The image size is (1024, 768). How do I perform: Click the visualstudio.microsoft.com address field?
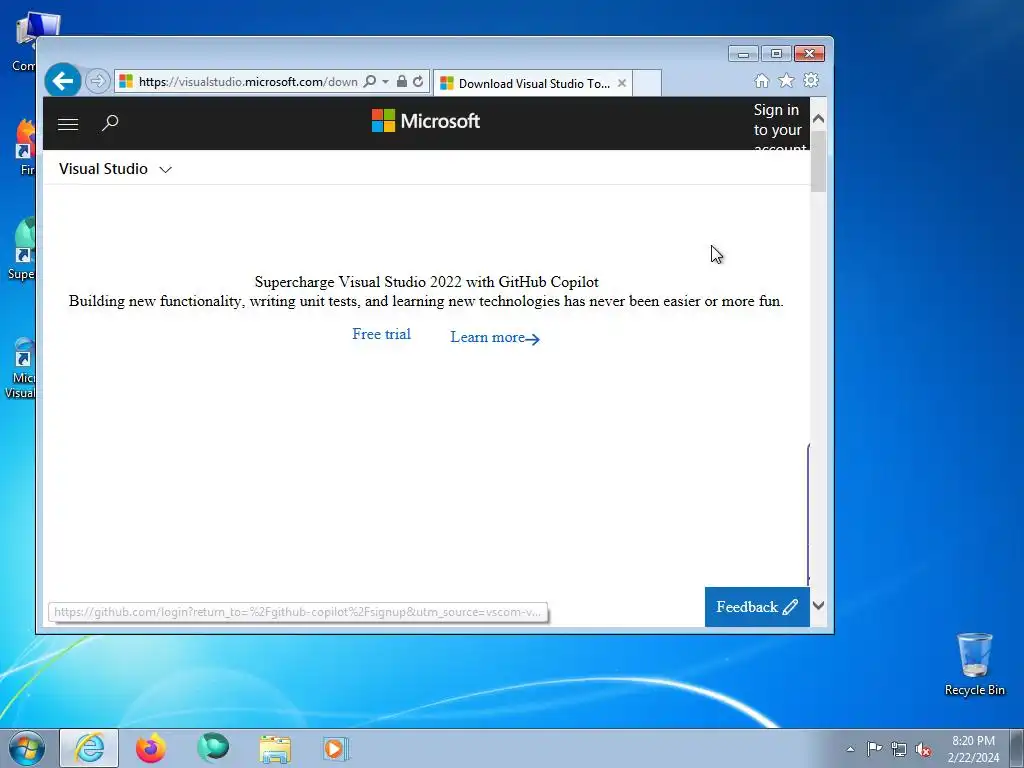coord(248,81)
